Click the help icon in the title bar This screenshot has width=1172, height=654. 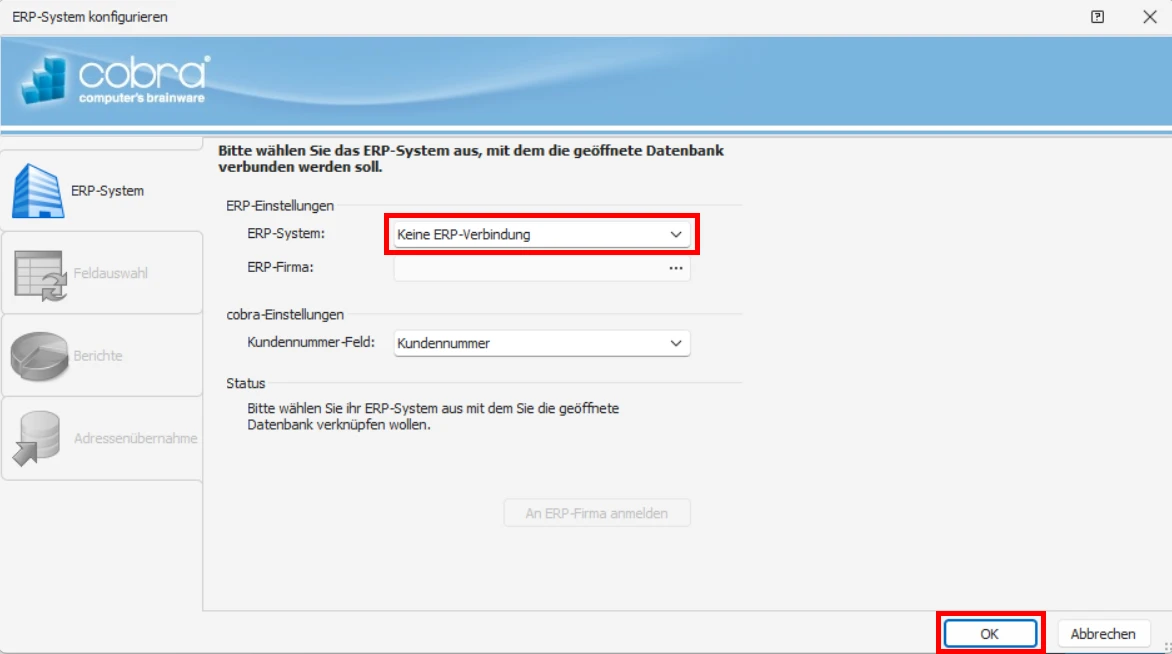(x=1097, y=16)
